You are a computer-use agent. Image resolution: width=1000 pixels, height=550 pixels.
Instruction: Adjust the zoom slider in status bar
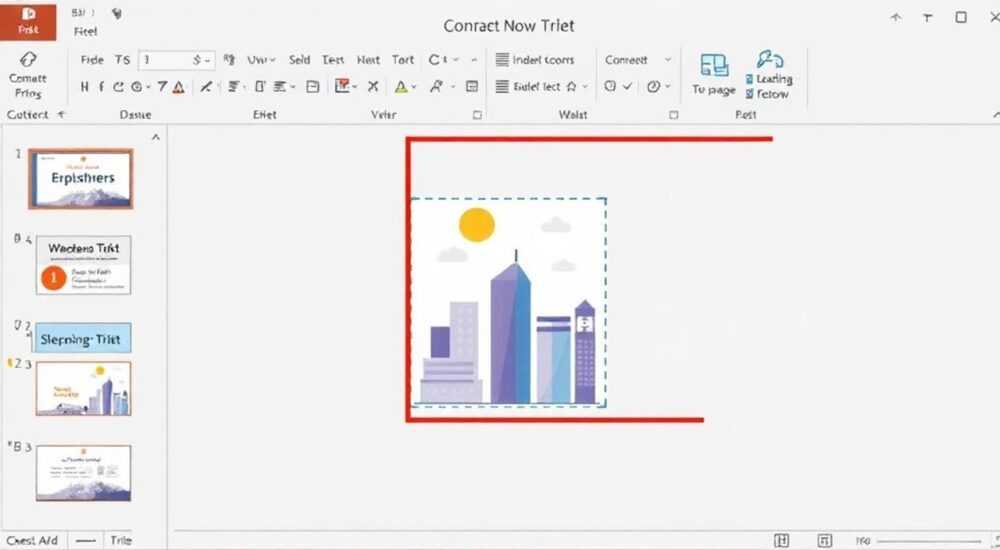pyautogui.click(x=931, y=541)
